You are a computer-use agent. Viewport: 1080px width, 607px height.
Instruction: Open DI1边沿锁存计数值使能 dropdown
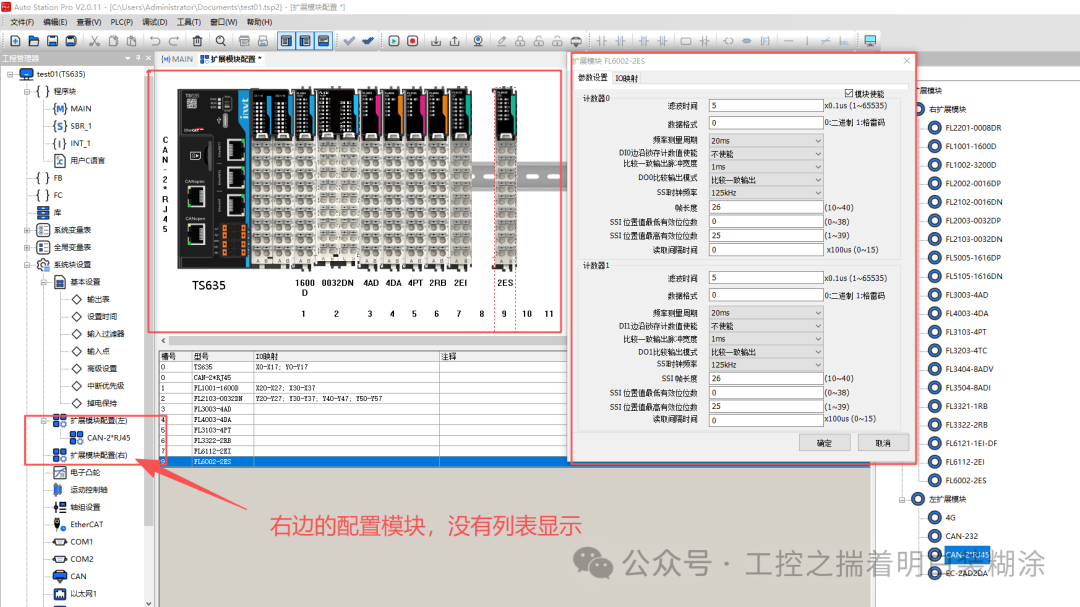(766, 326)
